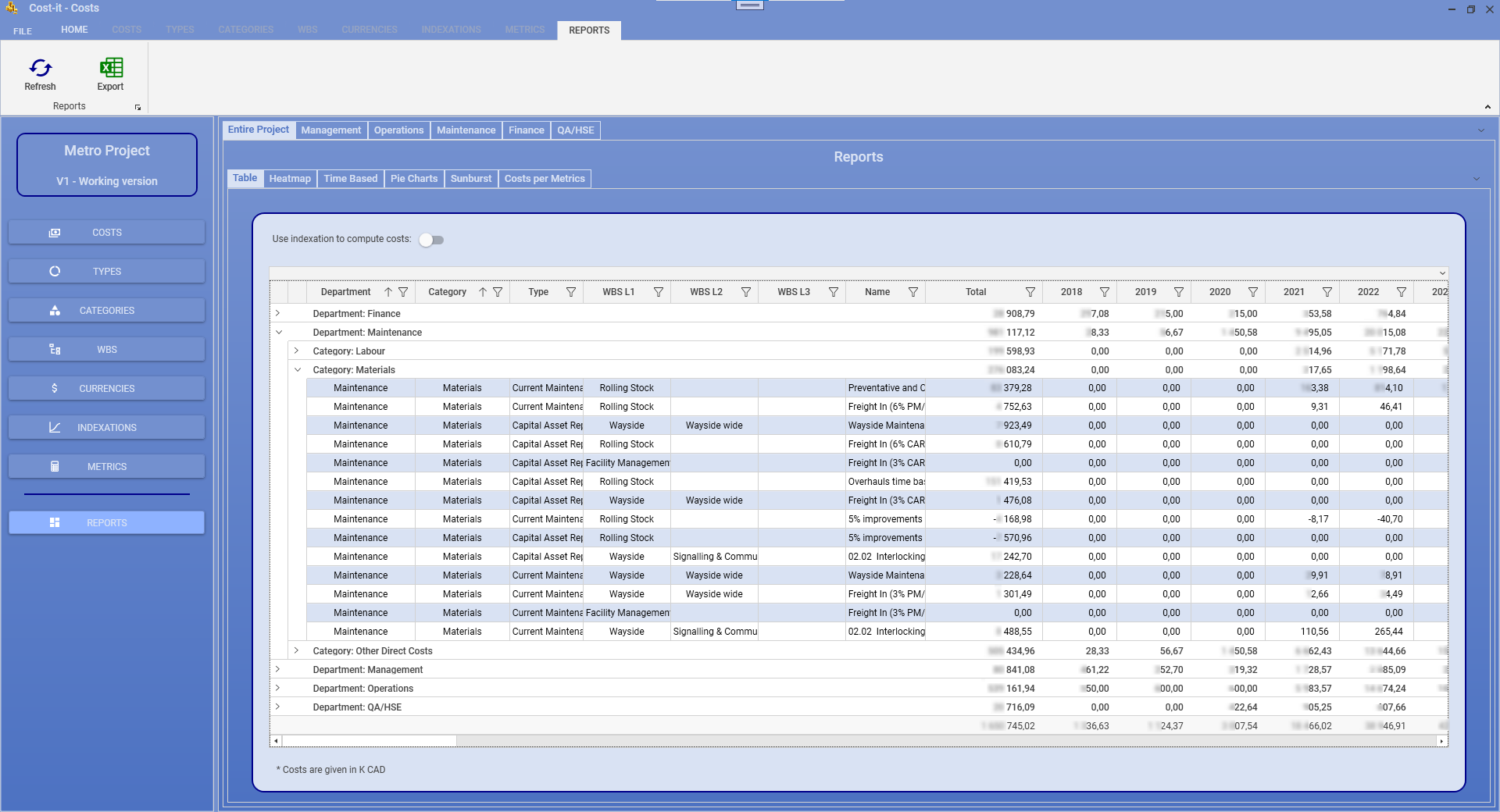
Task: Click the Cost-it application logo icon
Action: tap(12, 8)
